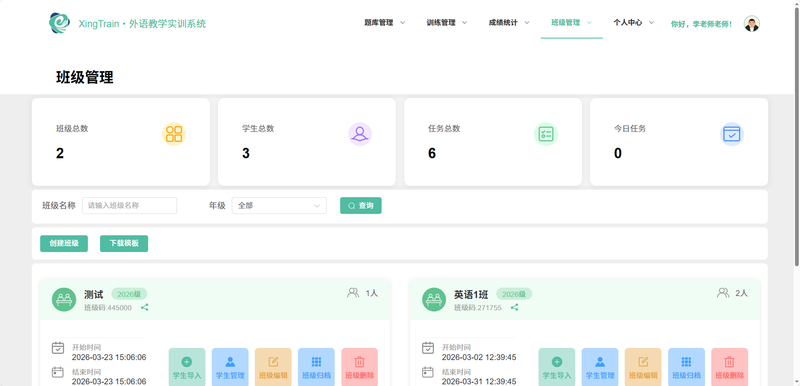Open 学生管理 for the 英语1班 class
Image resolution: width=800 pixels, height=386 pixels.
[600, 367]
